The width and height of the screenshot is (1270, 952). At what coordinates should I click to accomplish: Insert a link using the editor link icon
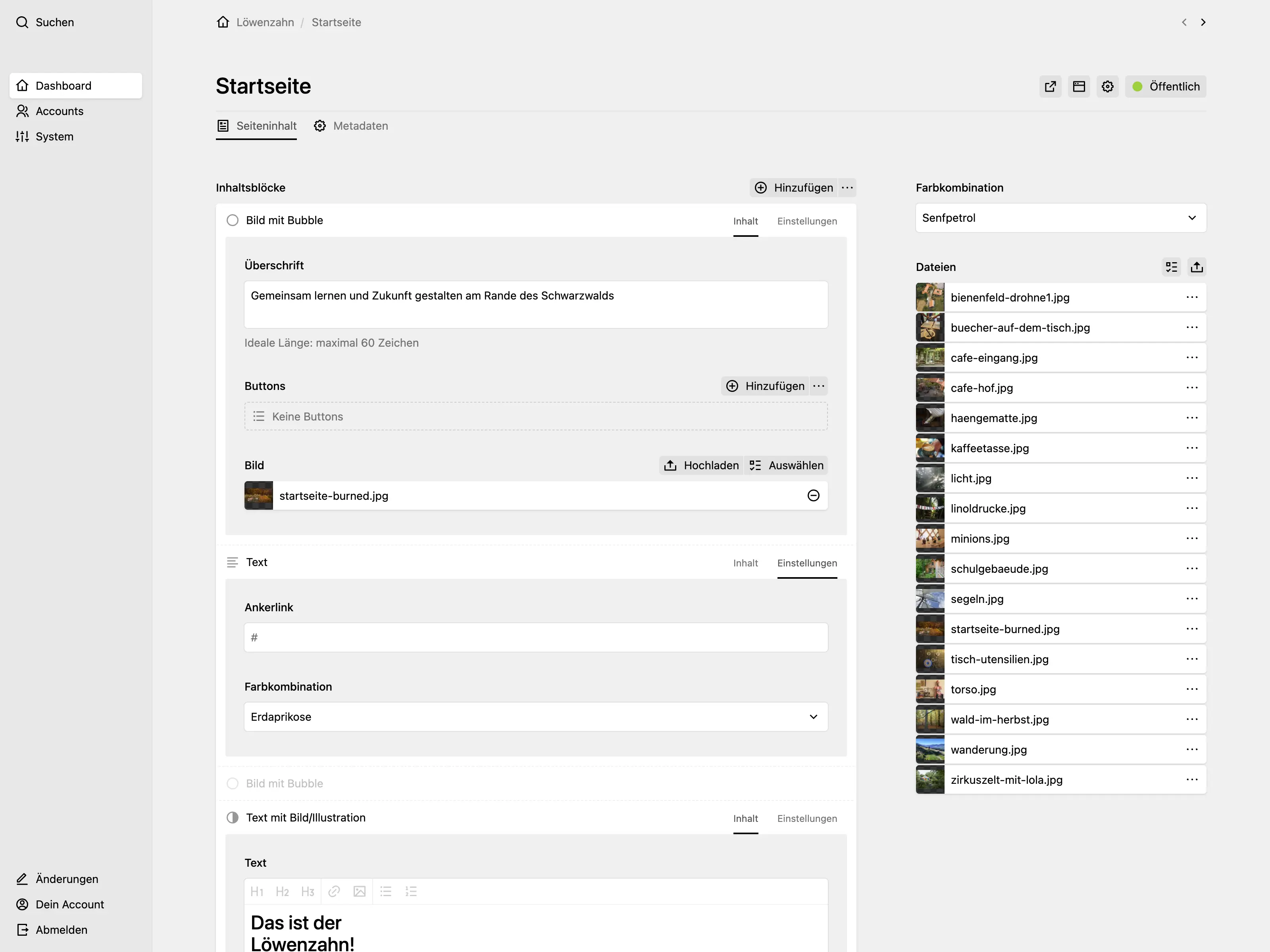pos(334,891)
